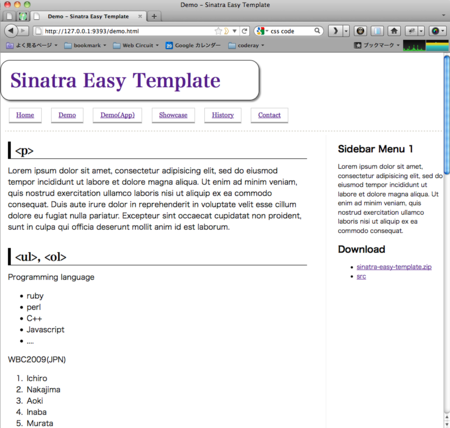
Task: Go back with the browser back arrow
Action: [x=11, y=31]
